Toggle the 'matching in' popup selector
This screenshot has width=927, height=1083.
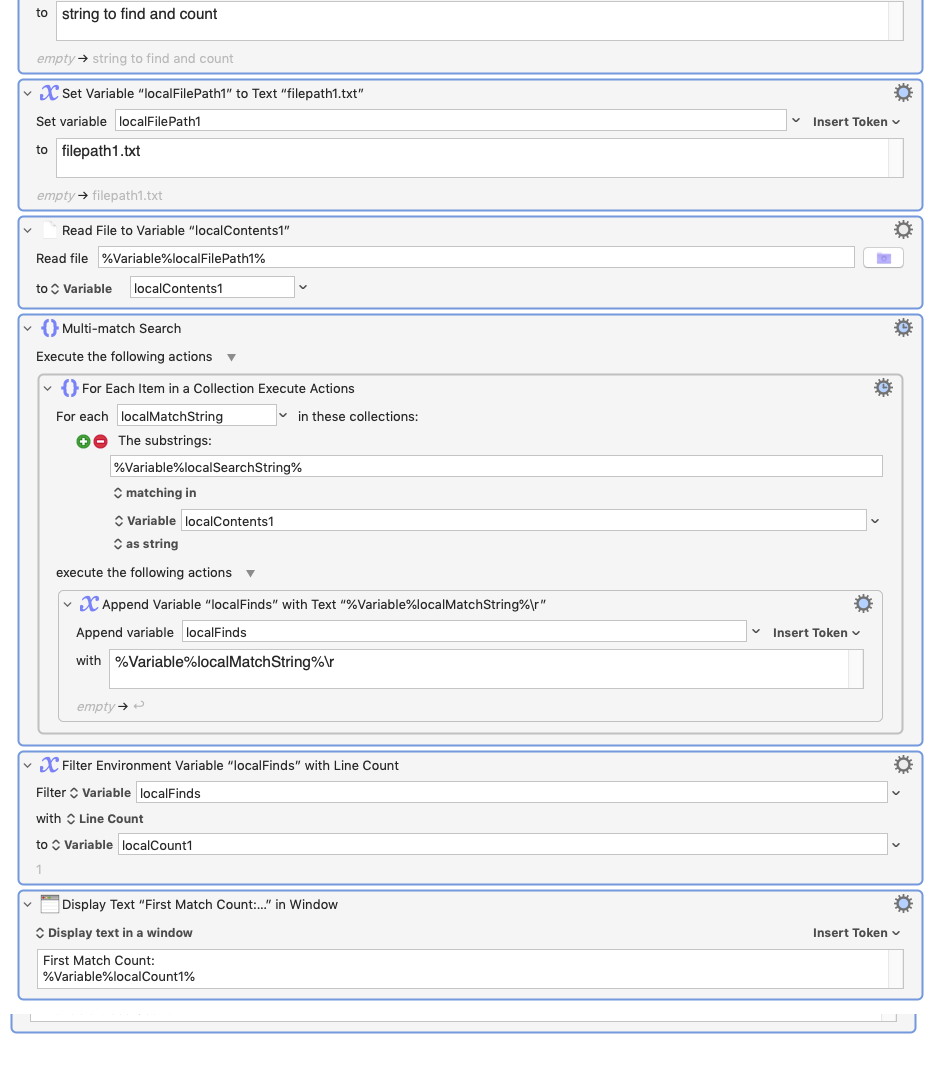[x=155, y=493]
